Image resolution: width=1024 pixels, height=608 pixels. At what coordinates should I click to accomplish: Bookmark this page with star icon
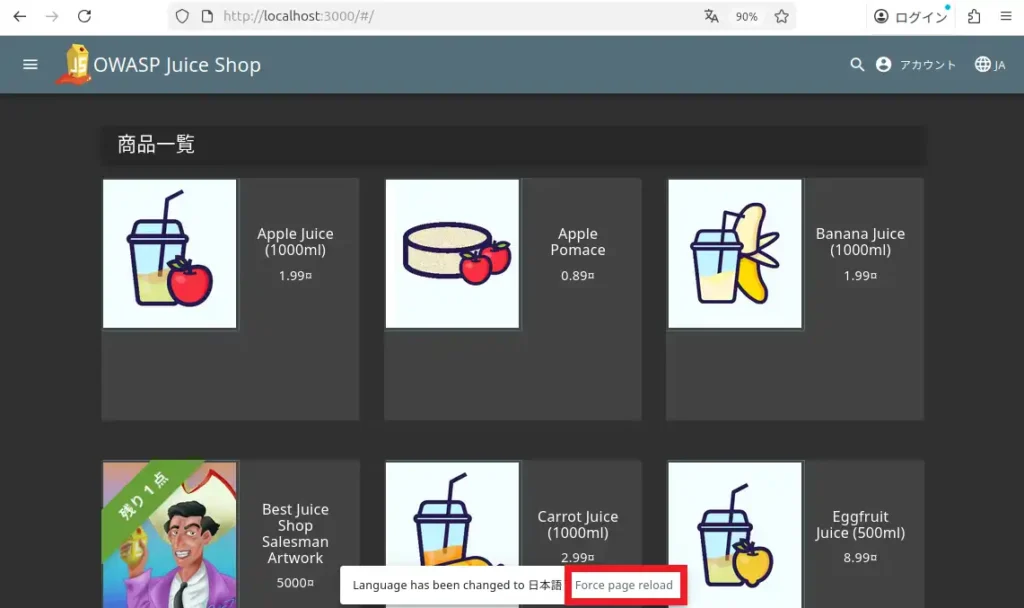coord(781,17)
